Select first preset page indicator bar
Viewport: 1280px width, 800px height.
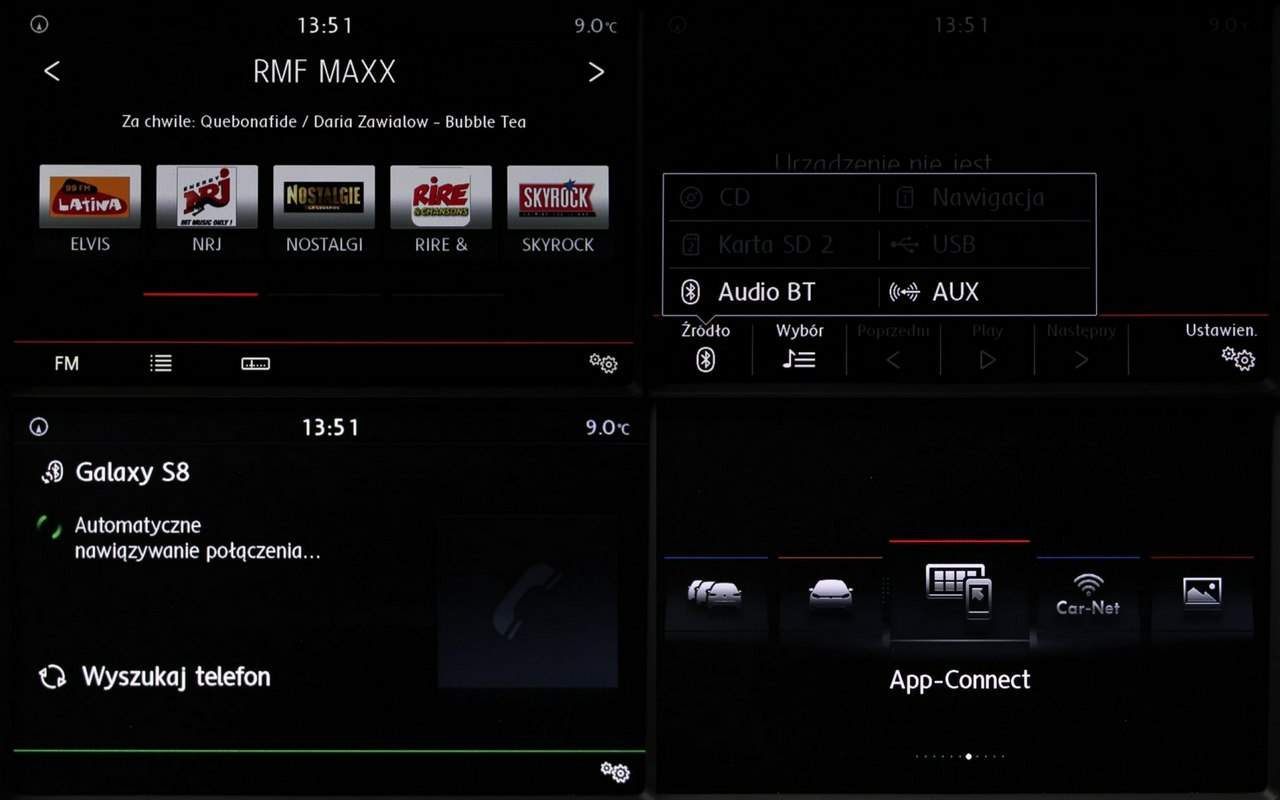[200, 294]
